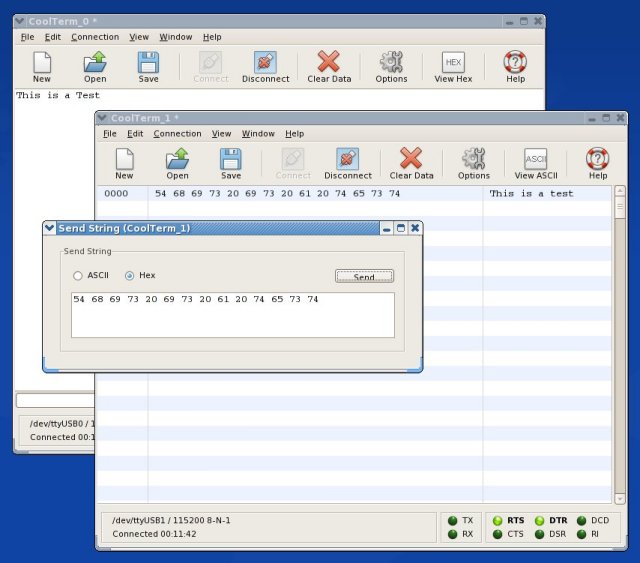This screenshot has height=563, width=640.
Task: Click the CoolTerm_1 vertical scrollbar thumb
Action: coord(620,208)
